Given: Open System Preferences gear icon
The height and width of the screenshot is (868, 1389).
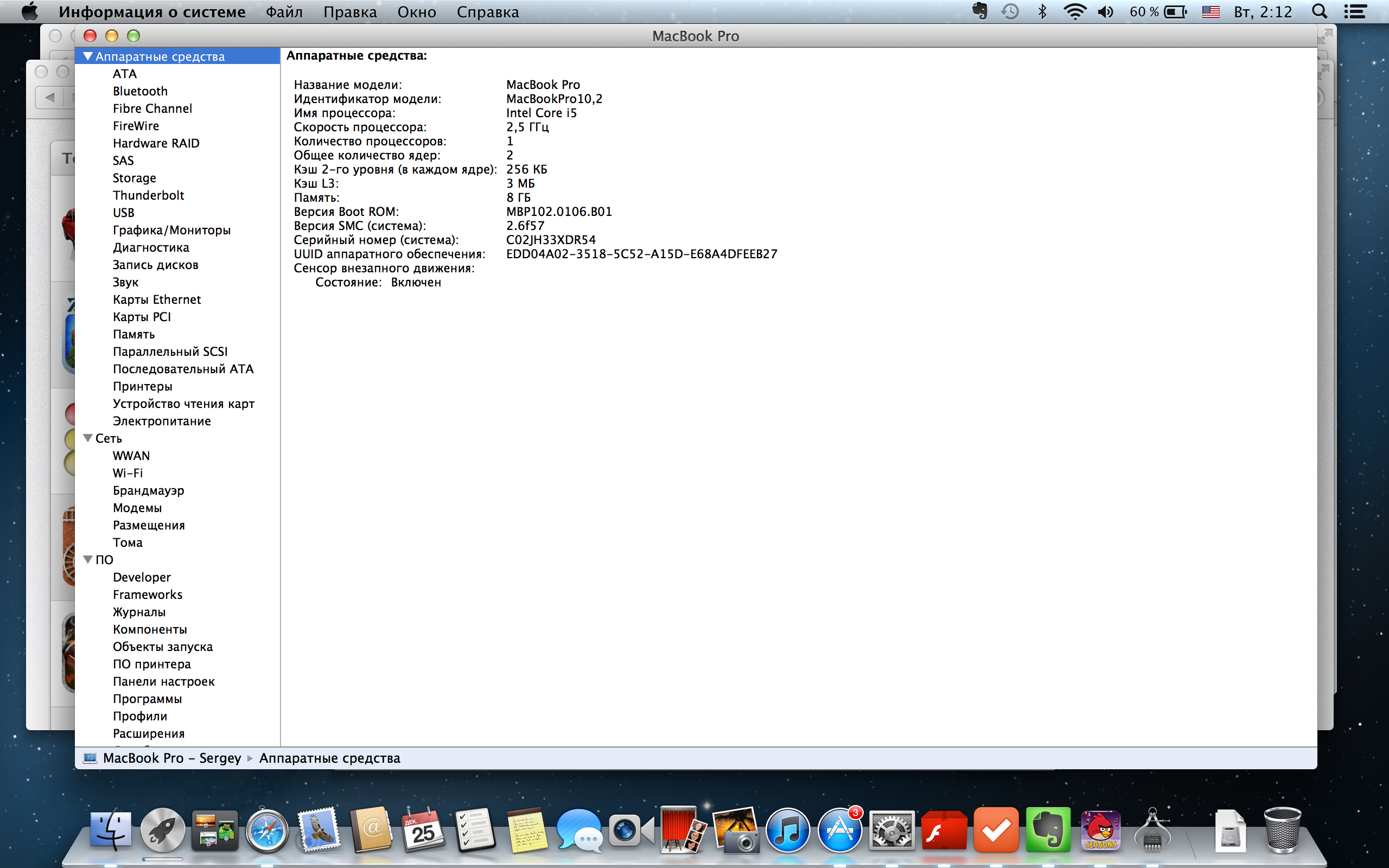Looking at the screenshot, I should 891,831.
